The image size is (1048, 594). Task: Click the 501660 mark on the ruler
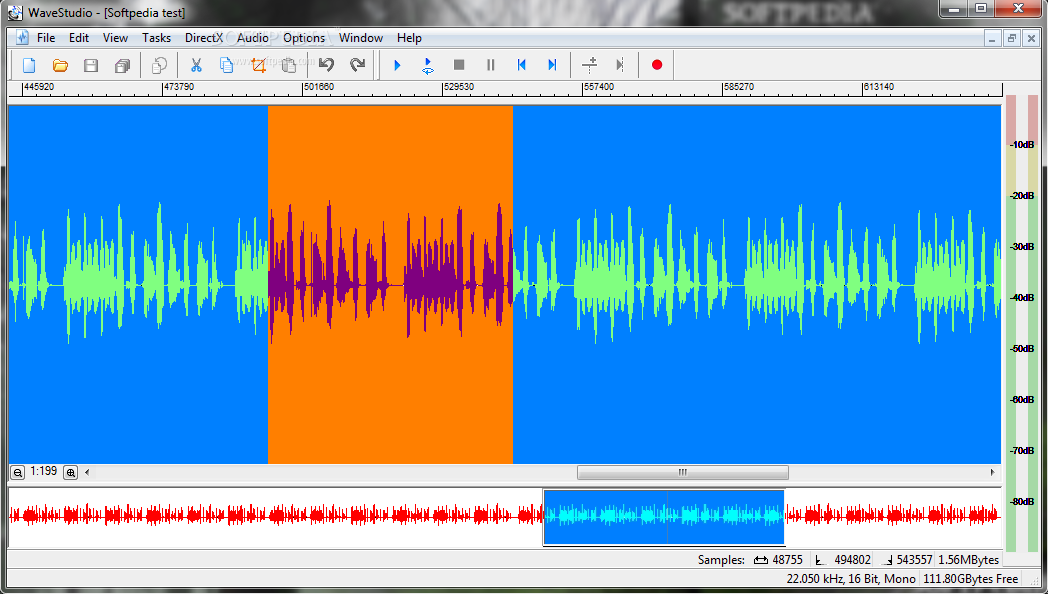click(x=319, y=87)
